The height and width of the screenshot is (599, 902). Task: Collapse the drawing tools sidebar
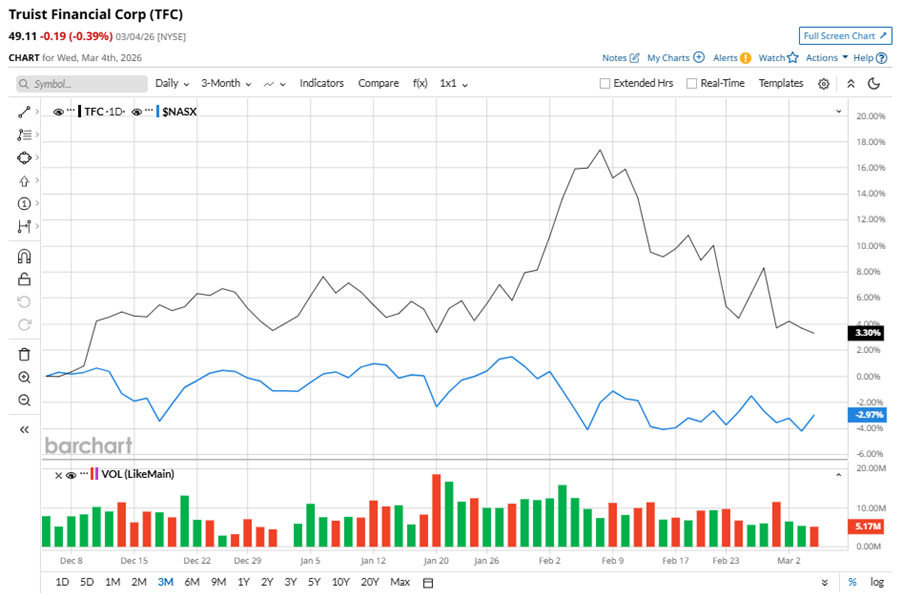click(24, 429)
